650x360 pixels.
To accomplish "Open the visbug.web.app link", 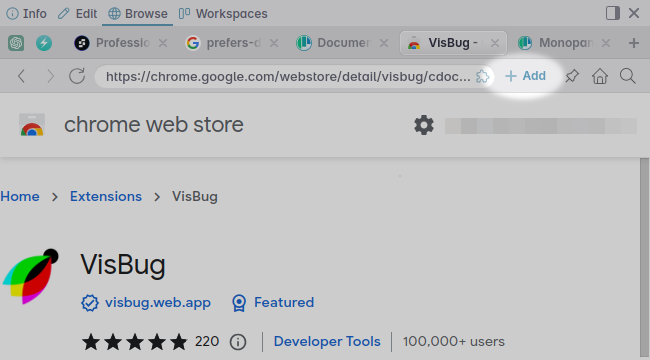I will pos(158,302).
